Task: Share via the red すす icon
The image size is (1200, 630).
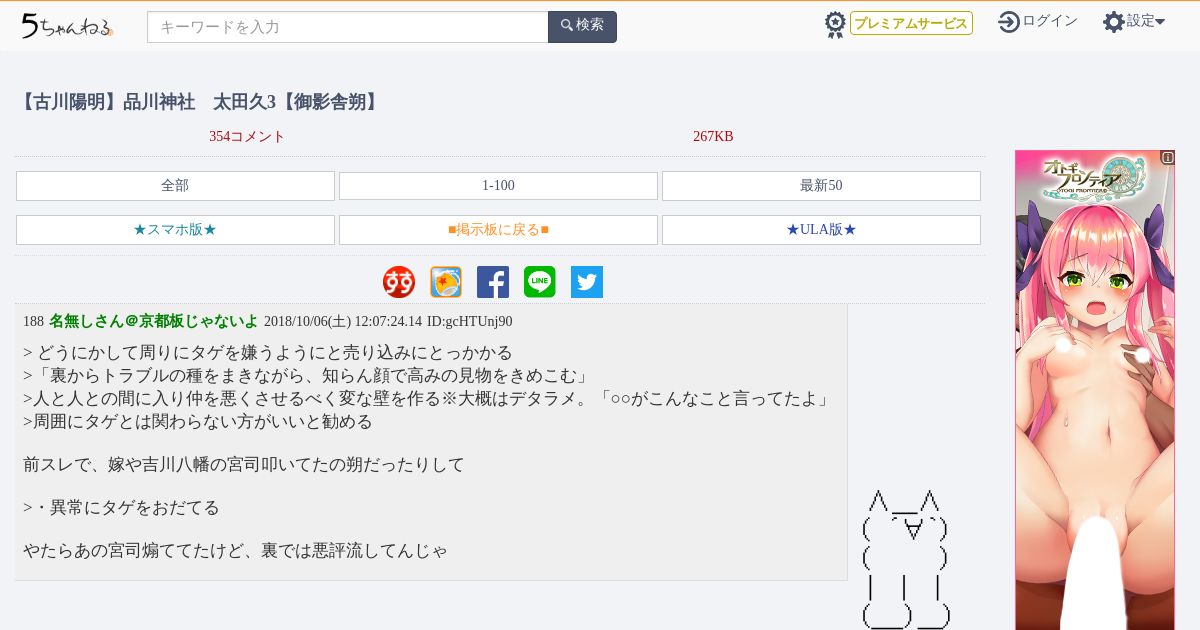Action: 399,282
